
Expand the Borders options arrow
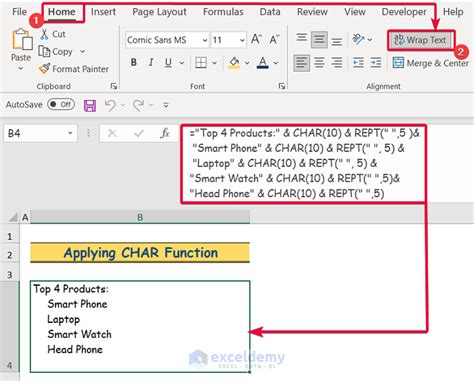point(214,63)
